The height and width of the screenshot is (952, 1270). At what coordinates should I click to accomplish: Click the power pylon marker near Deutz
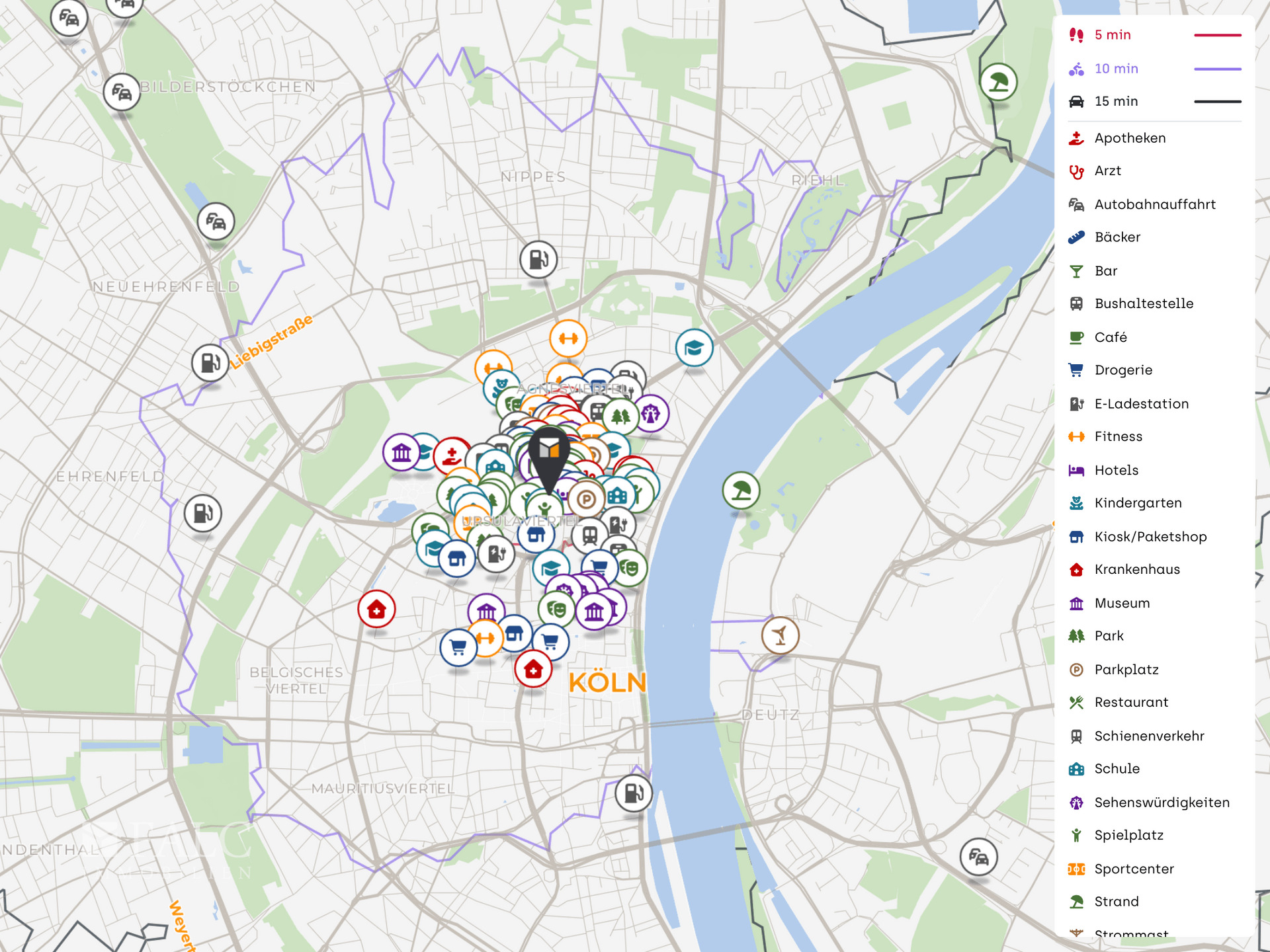780,635
